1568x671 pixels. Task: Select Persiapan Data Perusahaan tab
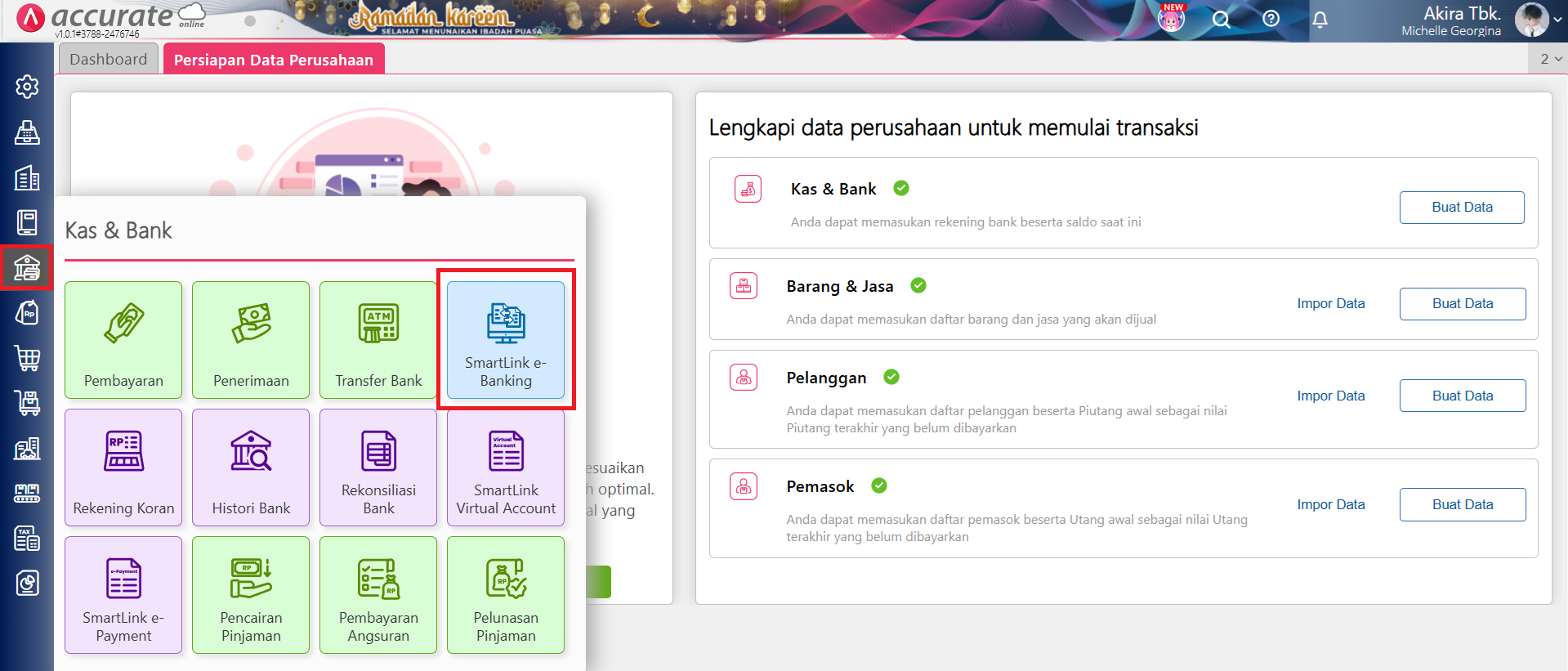(x=274, y=60)
